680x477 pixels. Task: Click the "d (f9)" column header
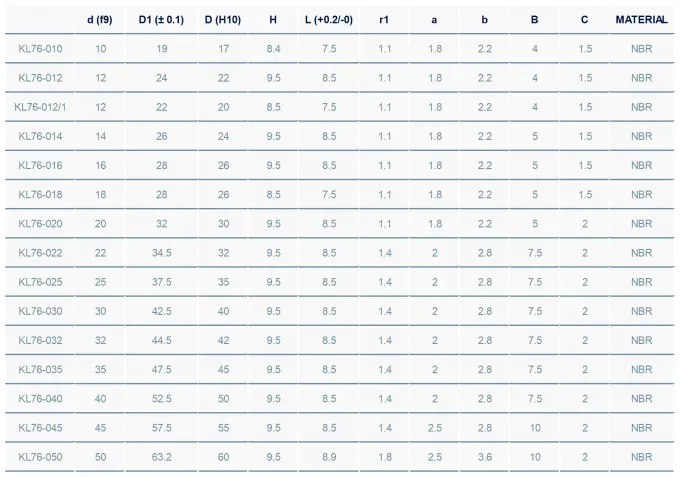pos(100,19)
